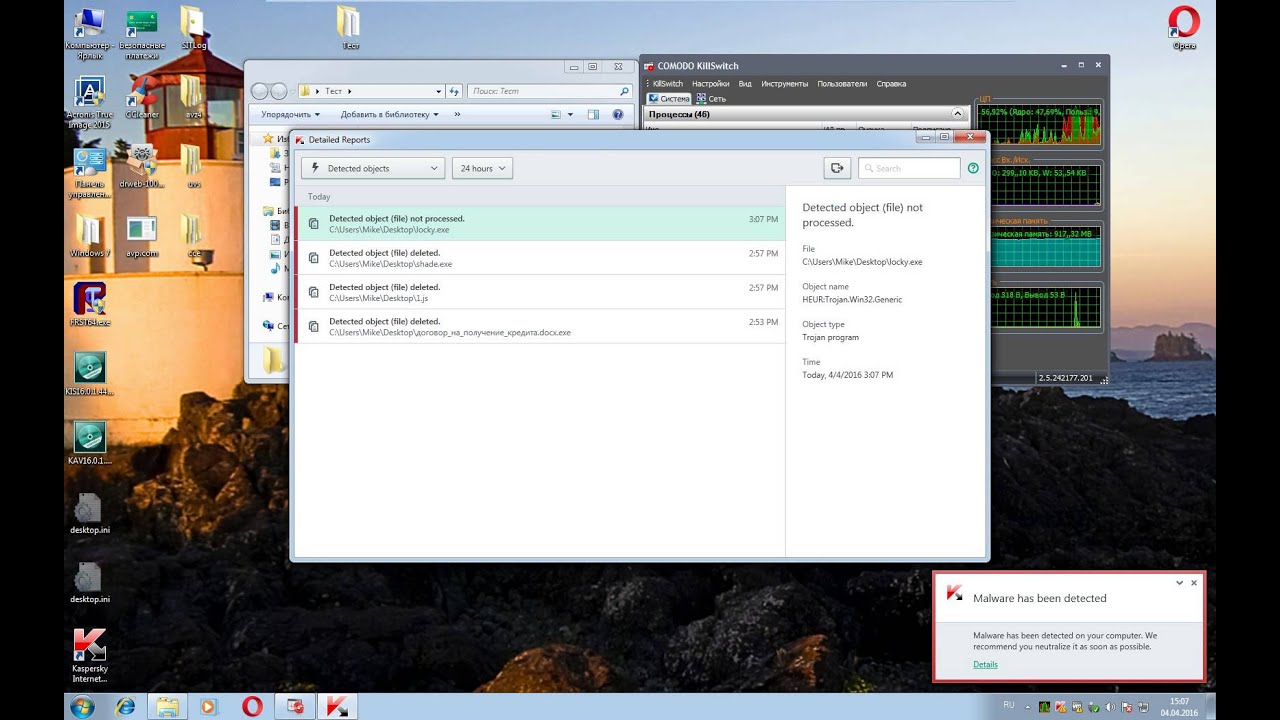Open Windows Media Player from the taskbar
Image resolution: width=1280 pixels, height=720 pixels.
[209, 706]
